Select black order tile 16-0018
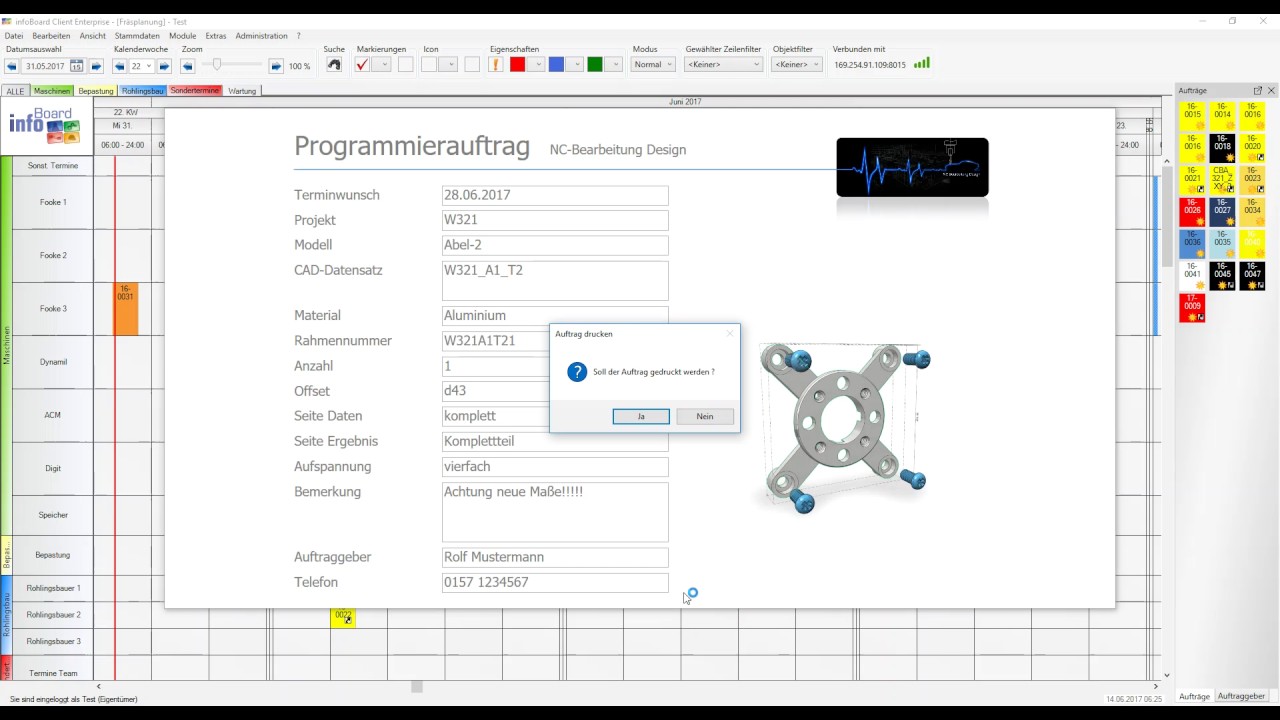Viewport: 1280px width, 720px height. click(1222, 149)
